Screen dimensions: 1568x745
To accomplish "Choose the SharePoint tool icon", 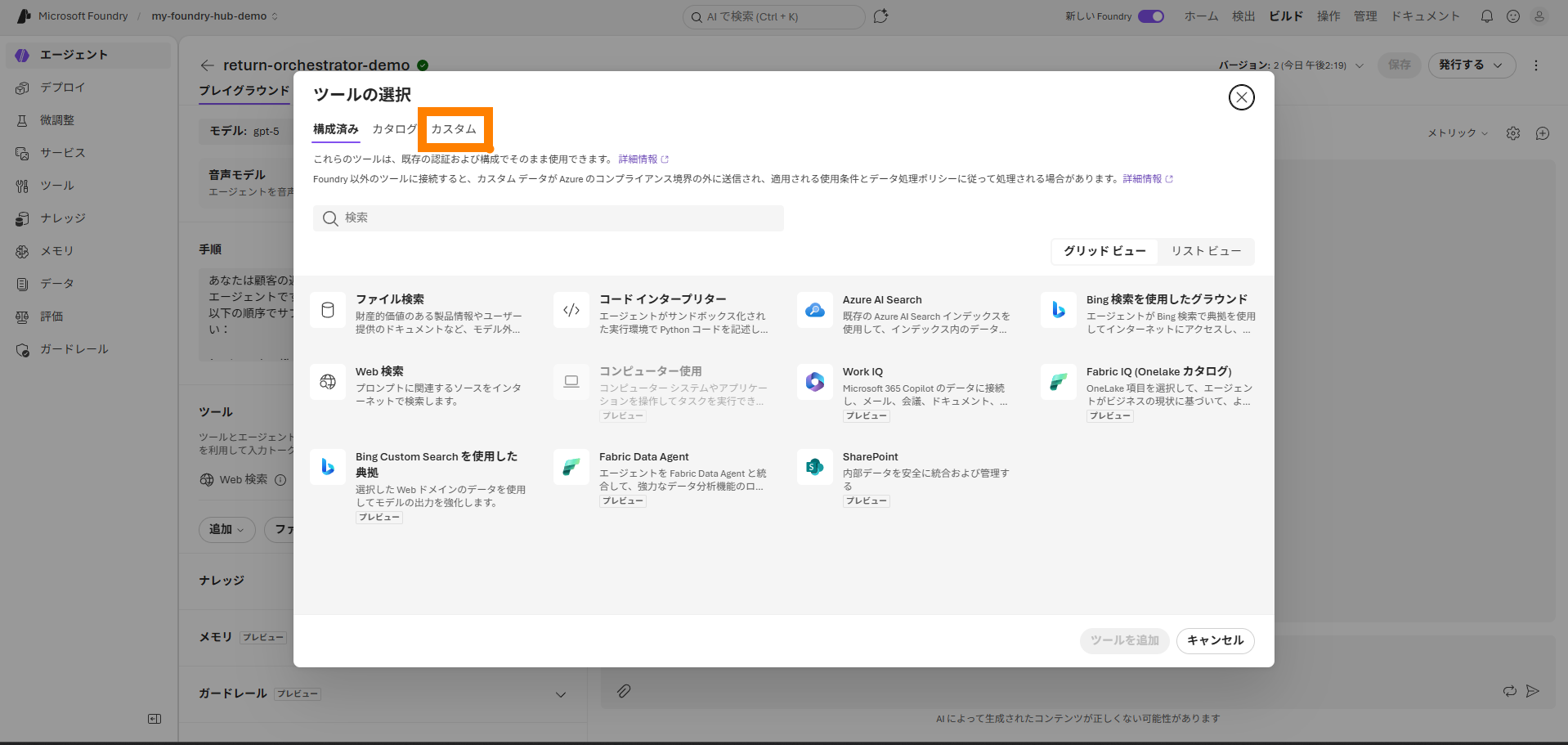I will pyautogui.click(x=815, y=467).
